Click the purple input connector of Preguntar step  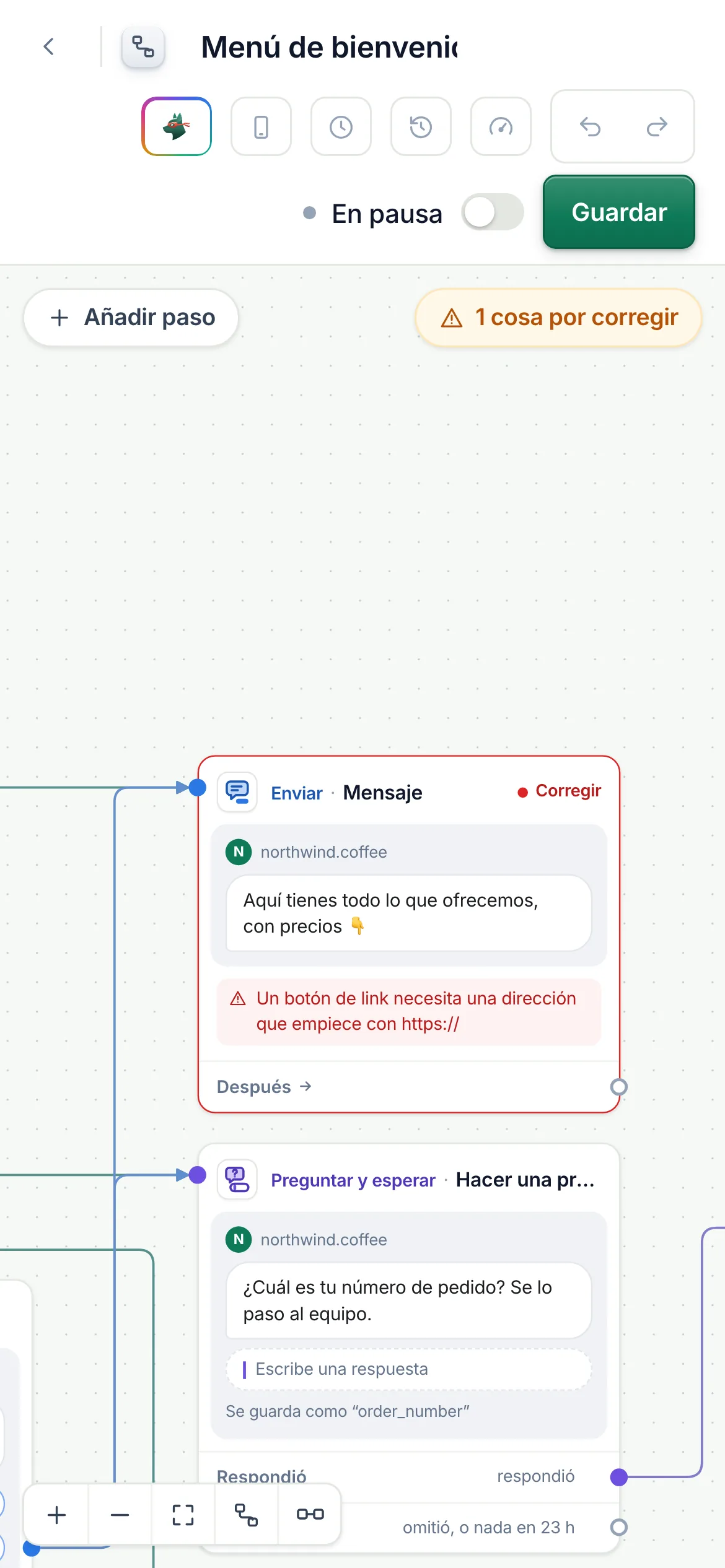click(197, 1175)
